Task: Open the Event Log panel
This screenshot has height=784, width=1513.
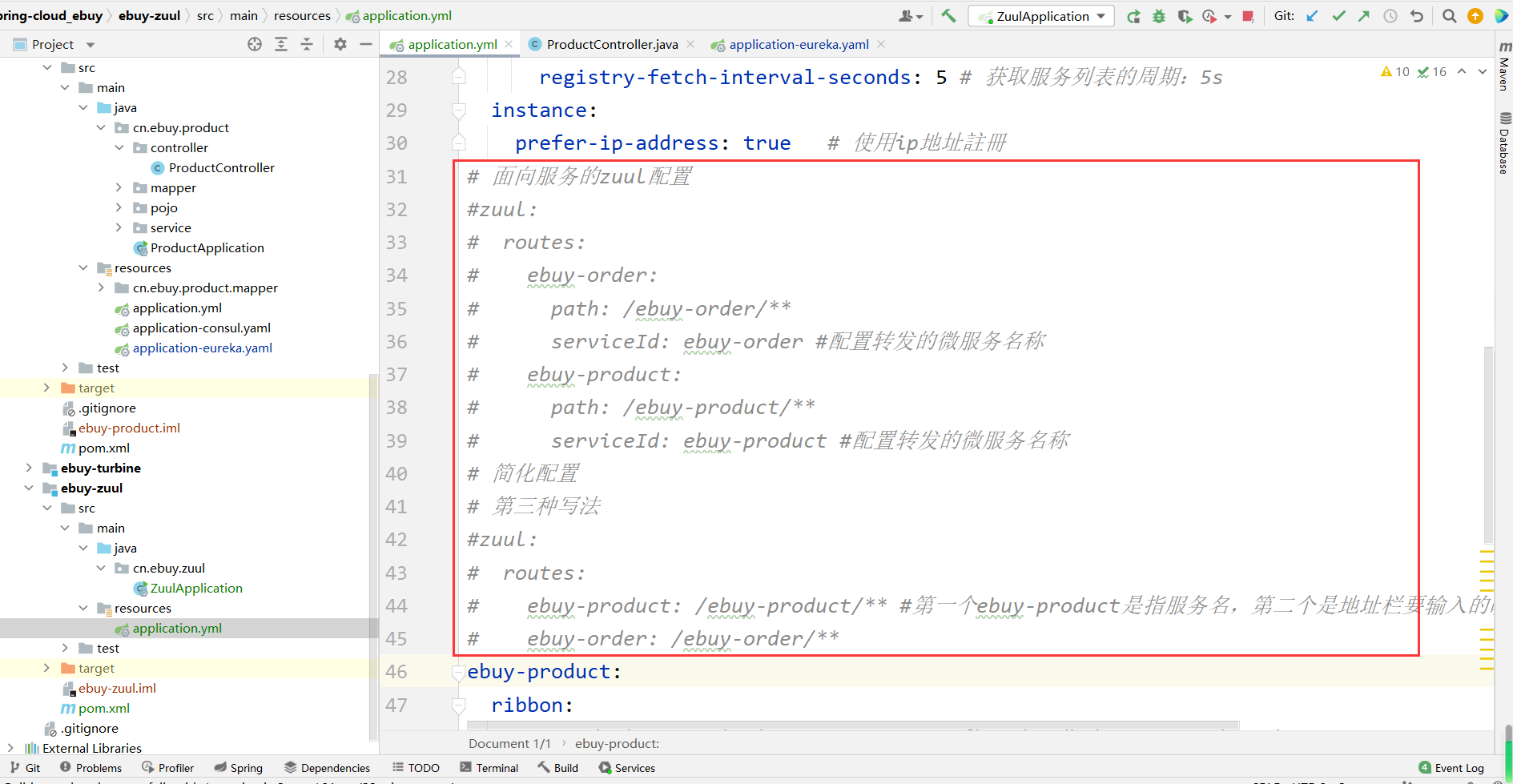Action: coord(1451,767)
